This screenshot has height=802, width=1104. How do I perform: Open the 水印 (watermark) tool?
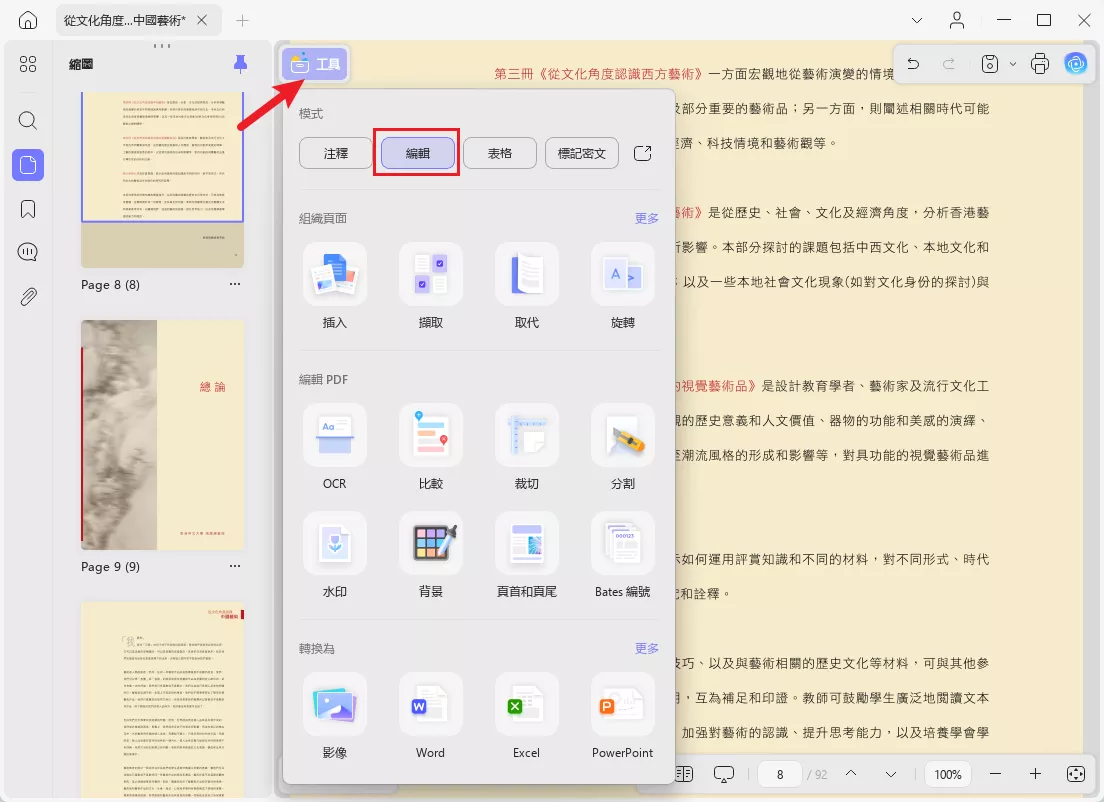(x=334, y=556)
